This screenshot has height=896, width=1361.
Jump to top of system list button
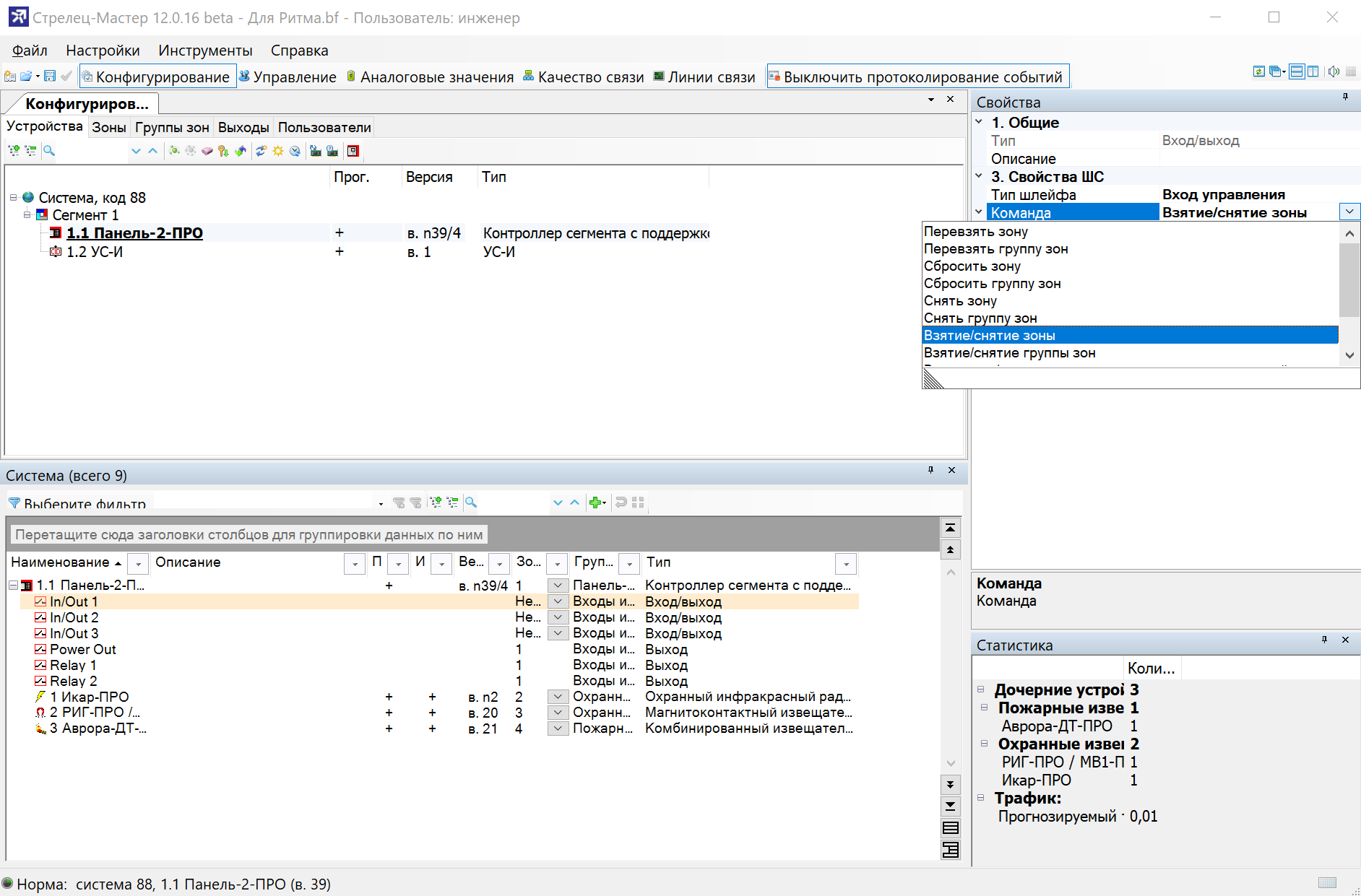click(x=951, y=529)
